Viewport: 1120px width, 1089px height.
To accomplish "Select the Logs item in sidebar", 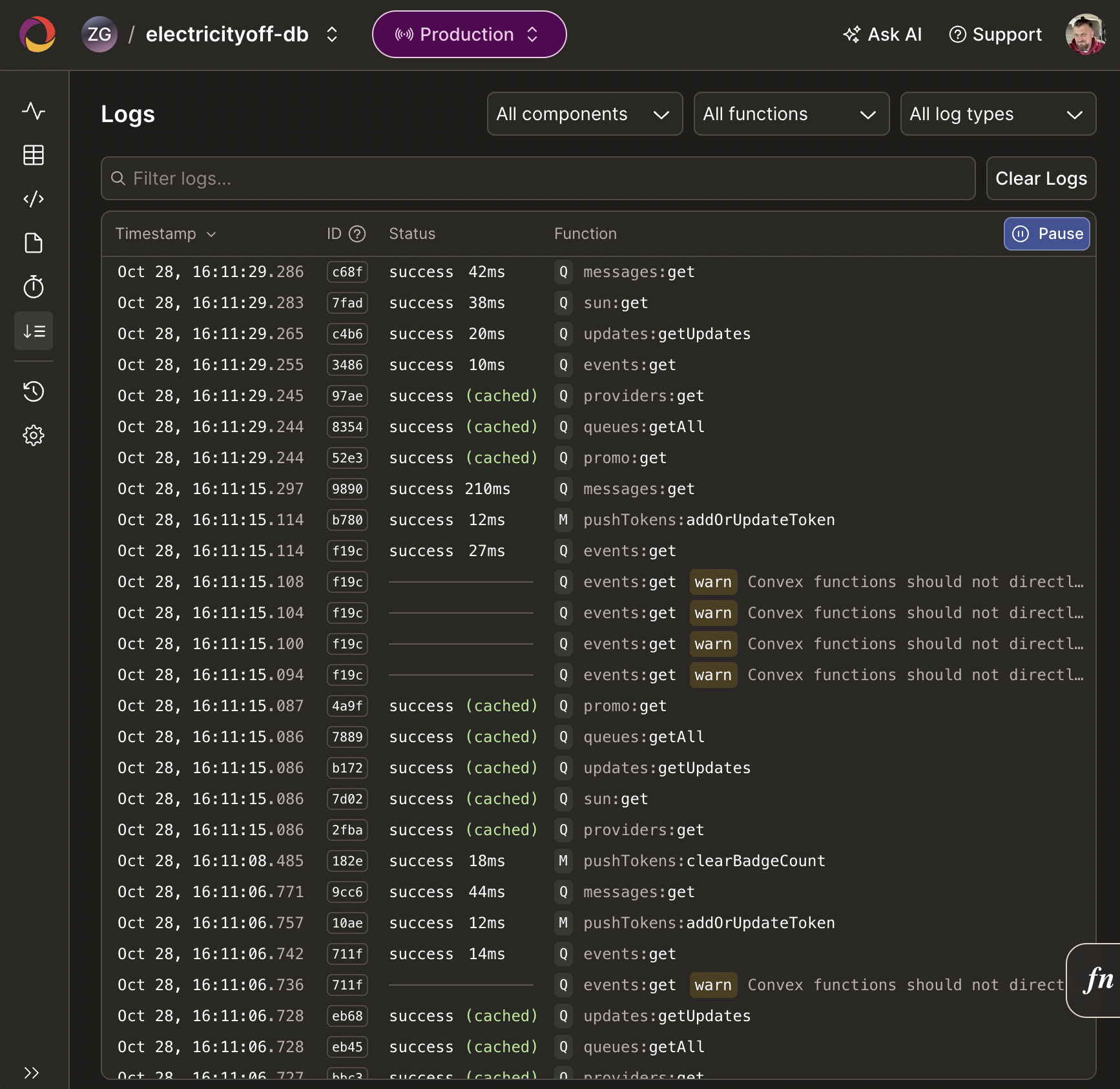I will 34,331.
